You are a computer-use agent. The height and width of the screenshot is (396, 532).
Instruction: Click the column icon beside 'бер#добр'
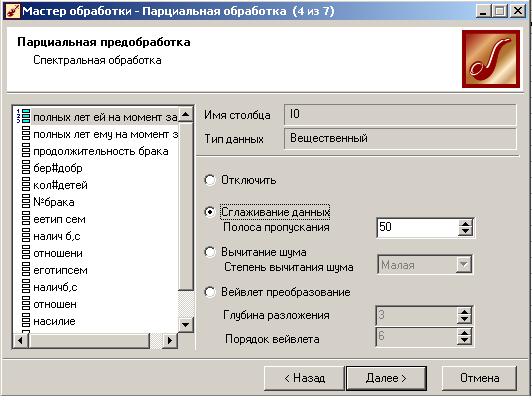pyautogui.click(x=26, y=168)
